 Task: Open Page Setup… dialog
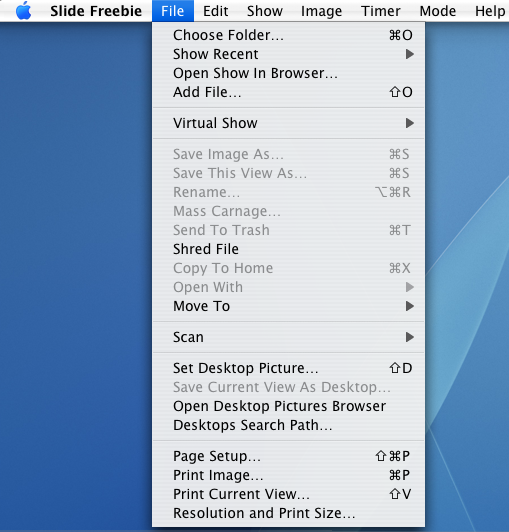288,456
